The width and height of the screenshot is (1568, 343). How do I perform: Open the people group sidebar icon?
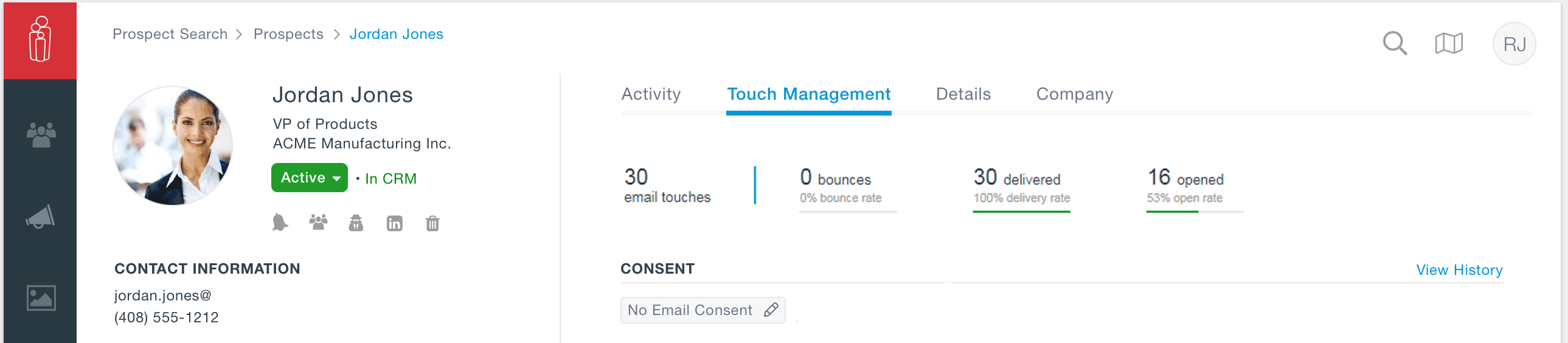click(x=41, y=134)
